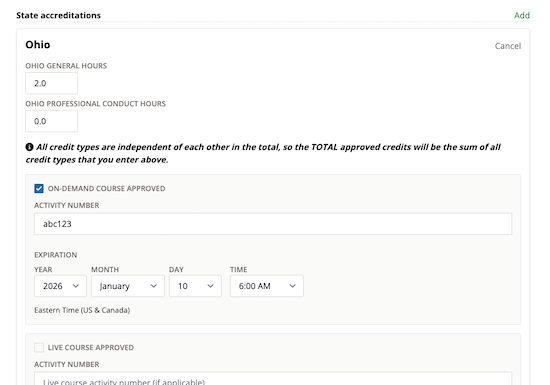Click the live course activity number field

[273, 379]
